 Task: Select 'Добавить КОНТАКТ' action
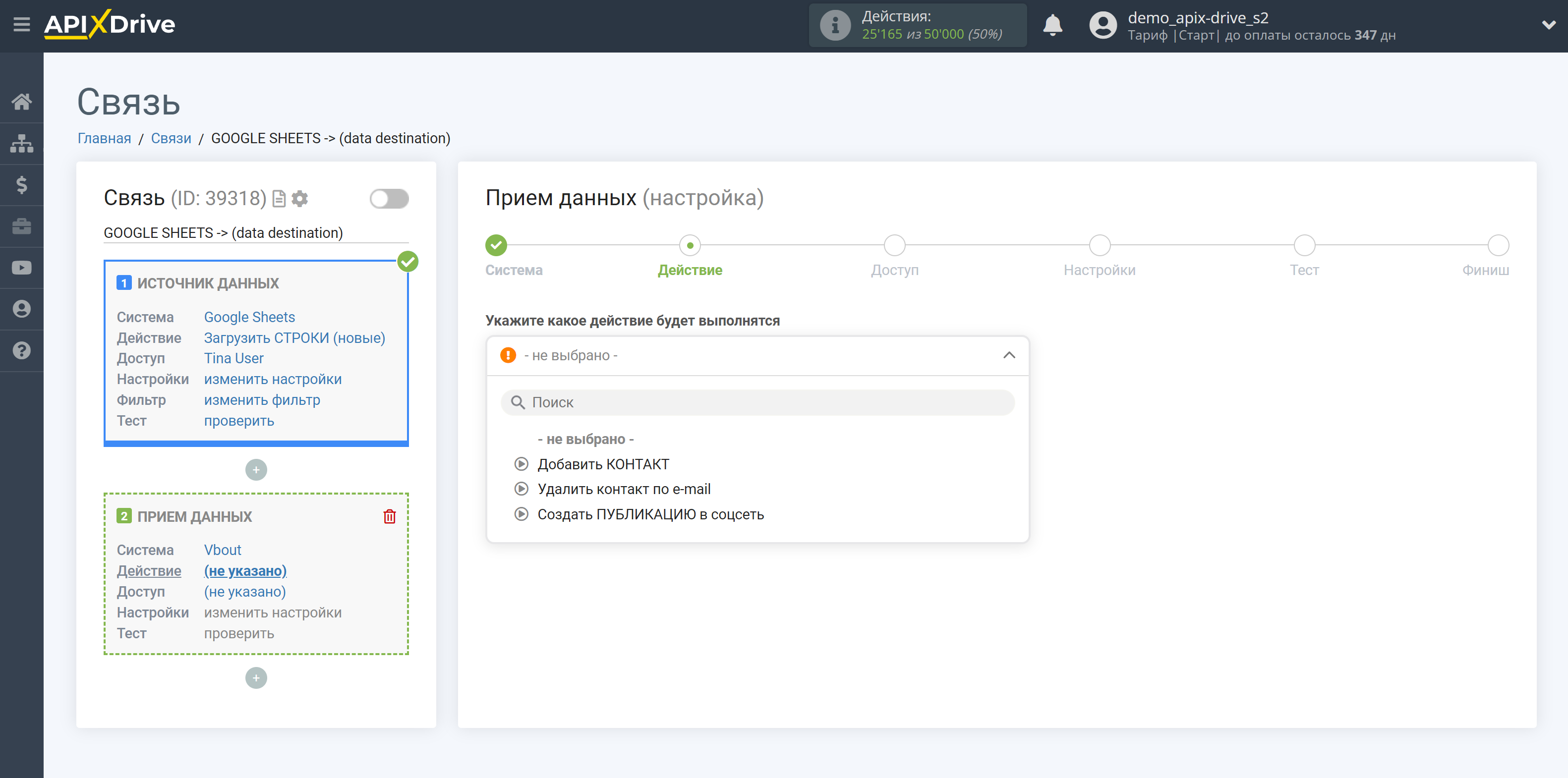603,464
